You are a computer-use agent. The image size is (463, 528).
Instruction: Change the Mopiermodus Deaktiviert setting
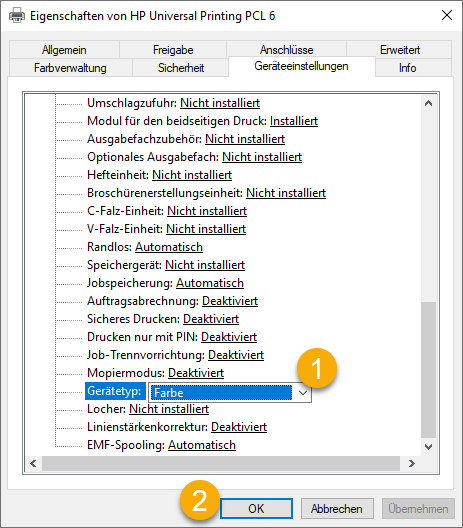point(196,373)
